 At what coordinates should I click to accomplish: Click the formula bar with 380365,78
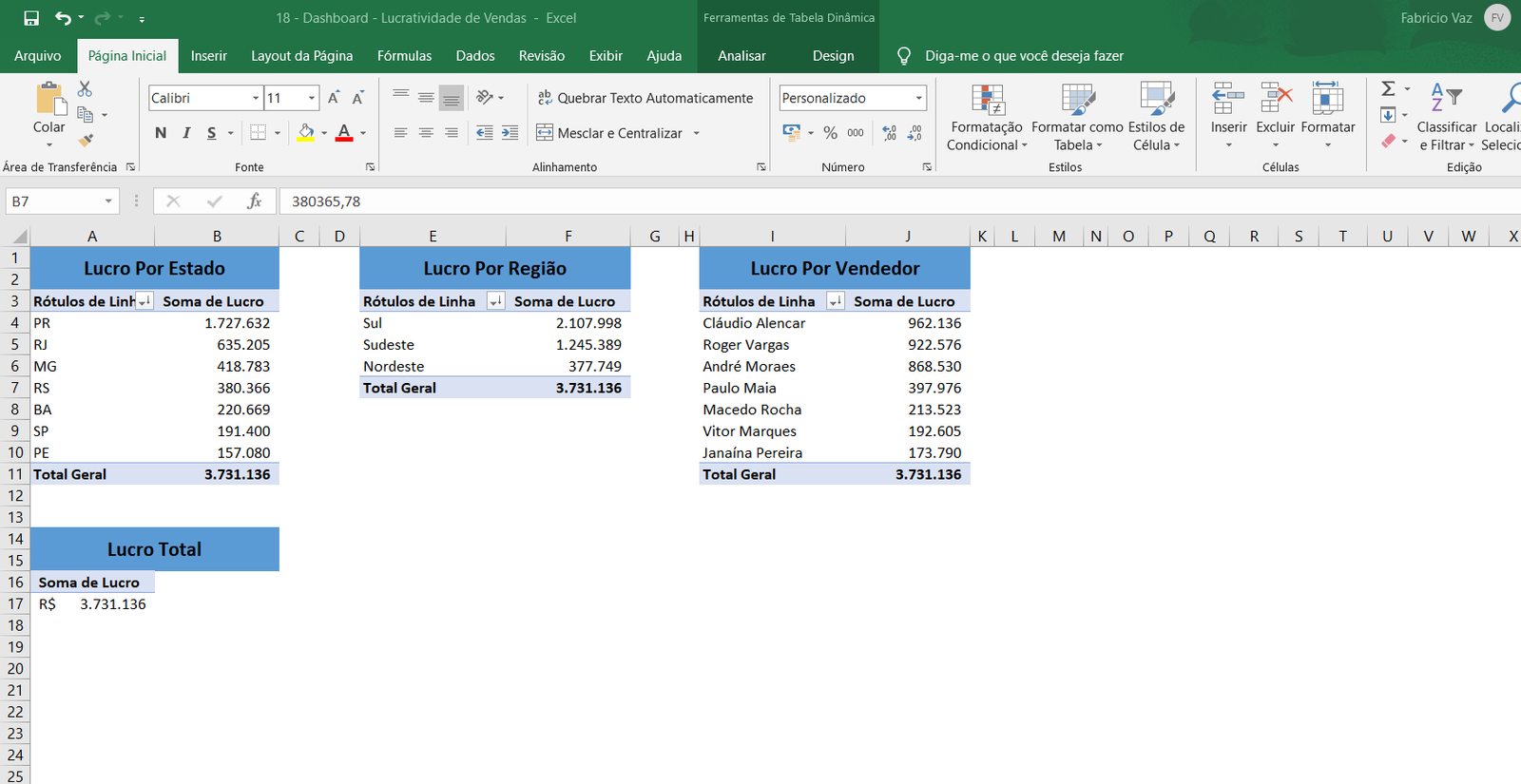898,201
